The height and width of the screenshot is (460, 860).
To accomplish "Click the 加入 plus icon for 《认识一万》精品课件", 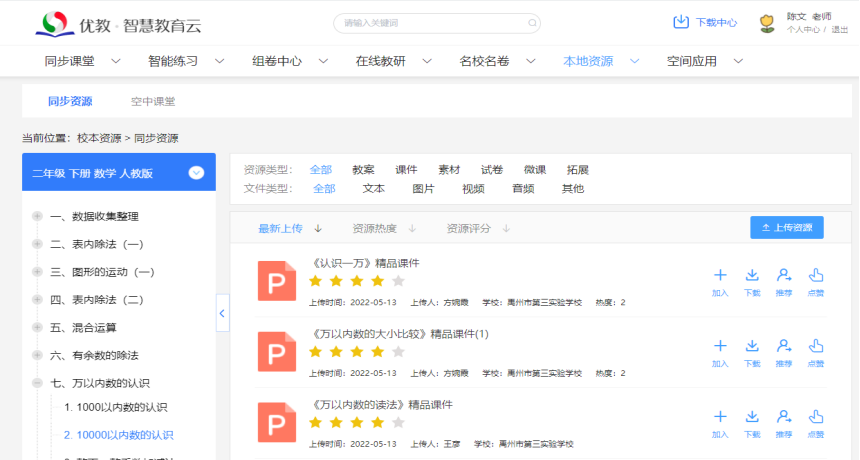I will 720,275.
